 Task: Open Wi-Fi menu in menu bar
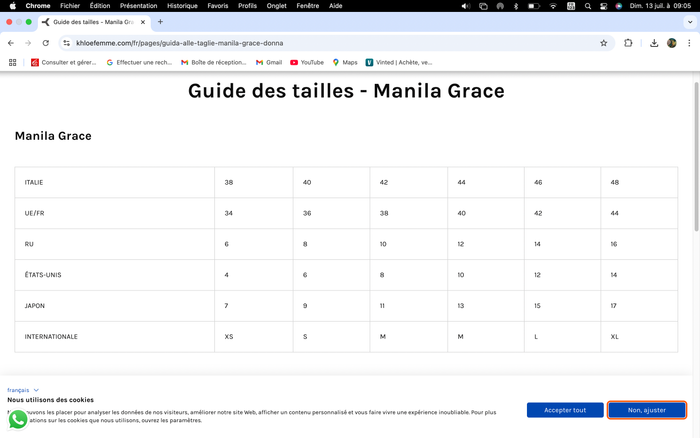(553, 6)
